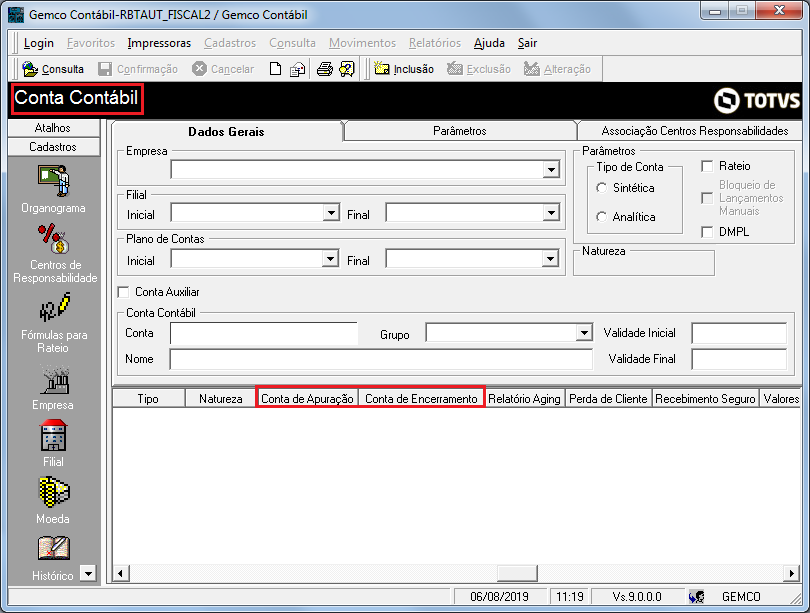Click the Cancelar toolbar button
This screenshot has width=810, height=613.
pos(223,69)
